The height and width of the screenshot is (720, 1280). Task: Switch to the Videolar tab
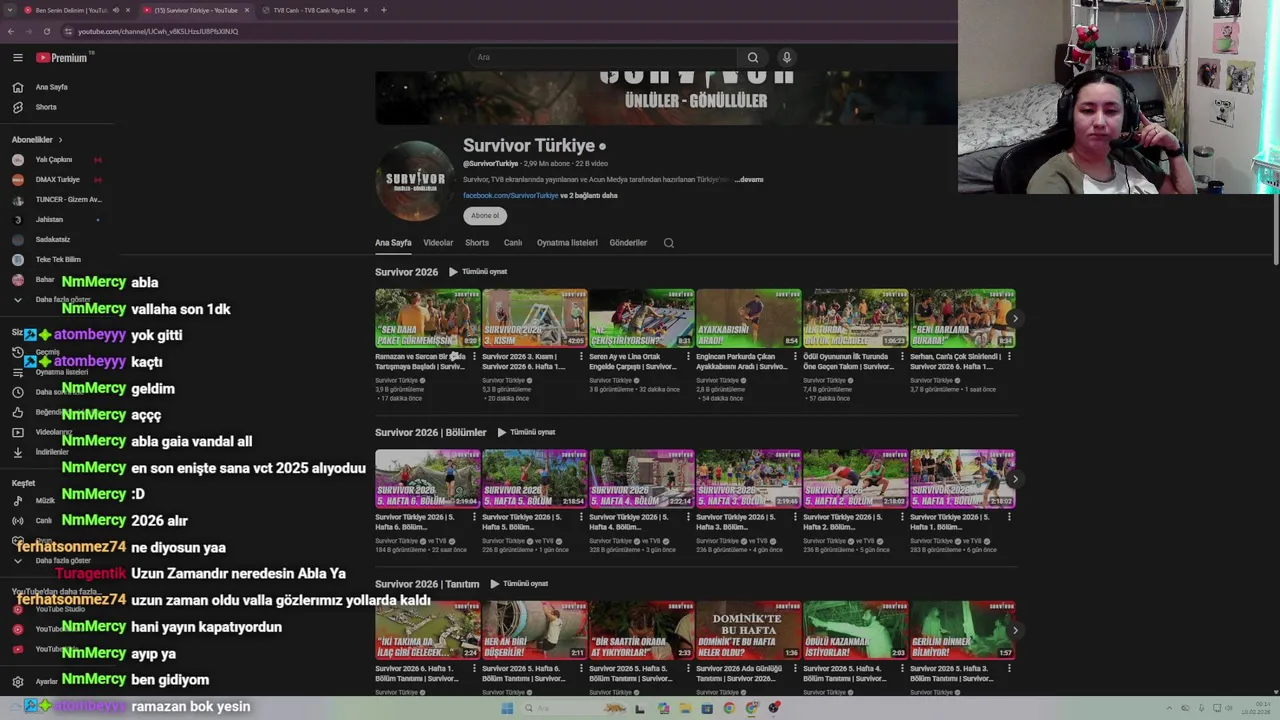438,243
